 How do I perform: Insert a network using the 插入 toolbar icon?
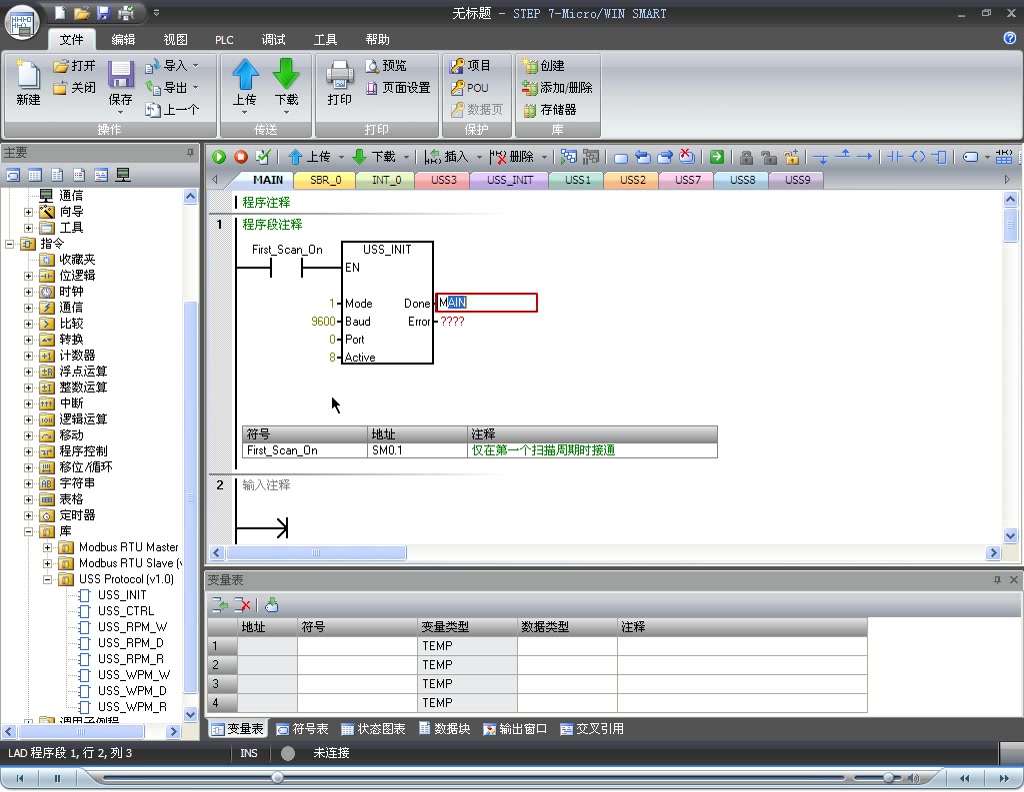pos(447,157)
